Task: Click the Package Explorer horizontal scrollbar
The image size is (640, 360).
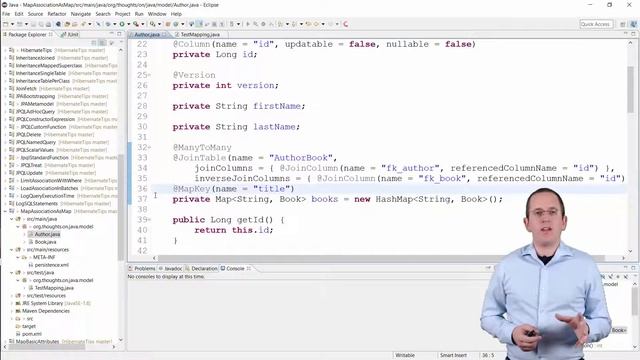Action: click(47, 347)
